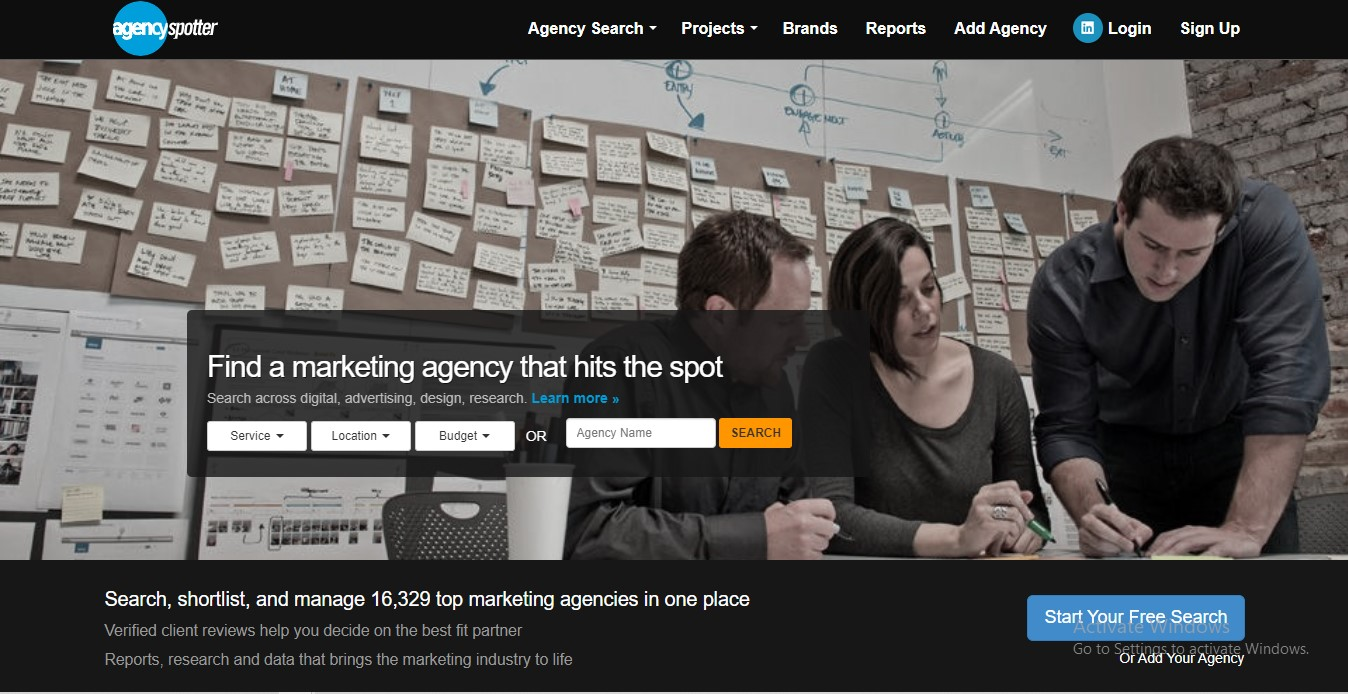
Task: Open the Location filter dropdown
Action: [x=361, y=436]
